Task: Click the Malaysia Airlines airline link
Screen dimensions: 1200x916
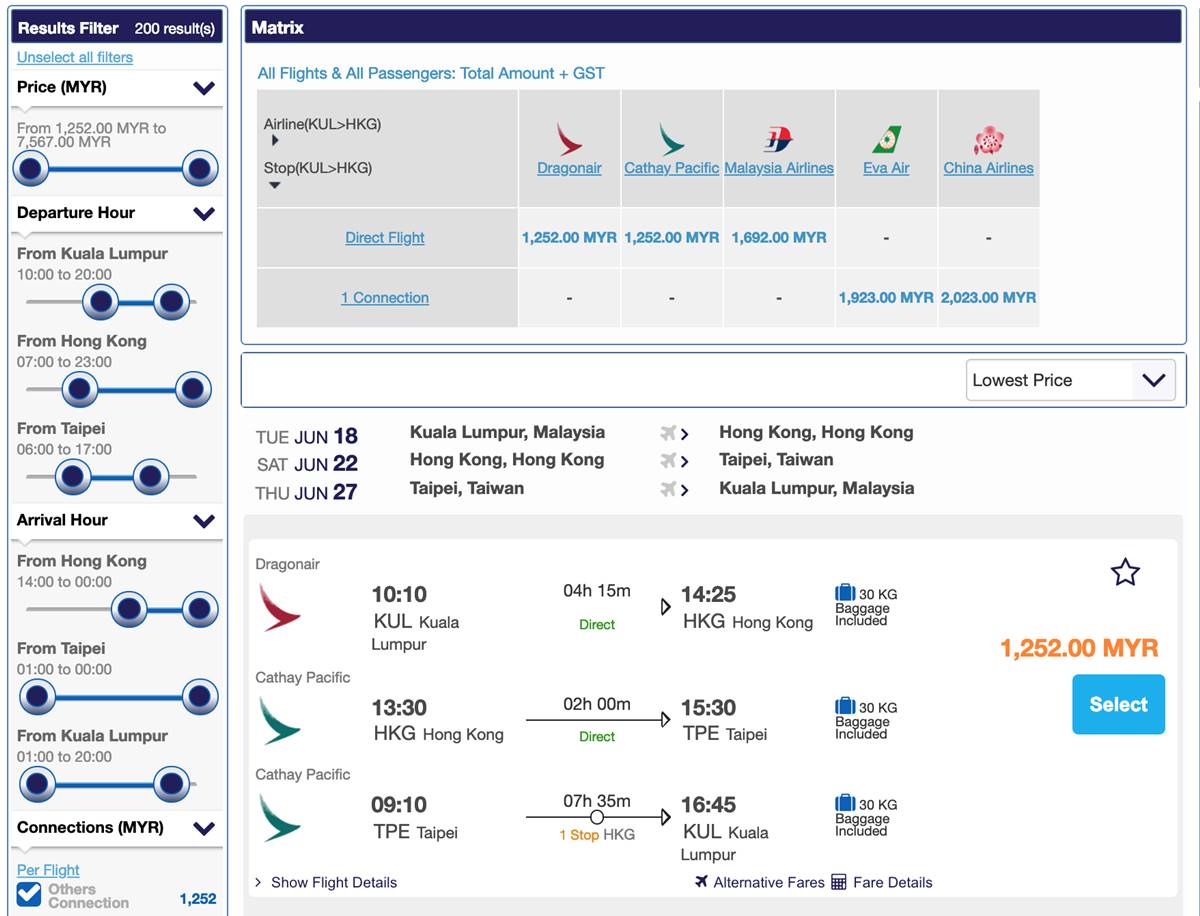Action: pos(779,168)
